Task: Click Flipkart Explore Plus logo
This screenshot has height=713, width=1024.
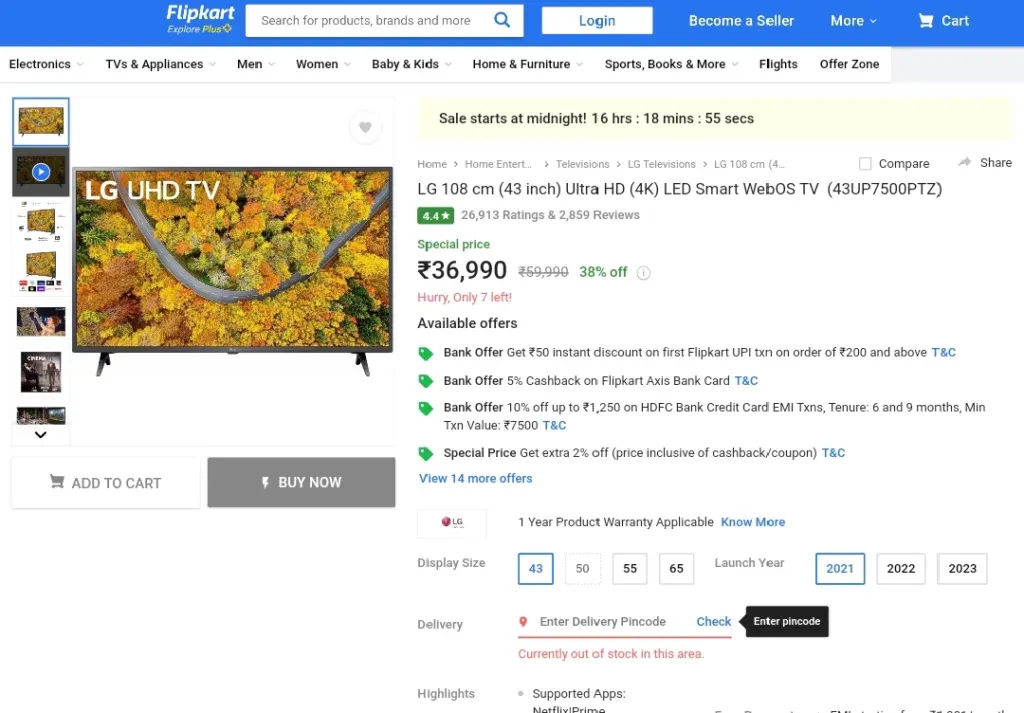Action: pos(200,19)
